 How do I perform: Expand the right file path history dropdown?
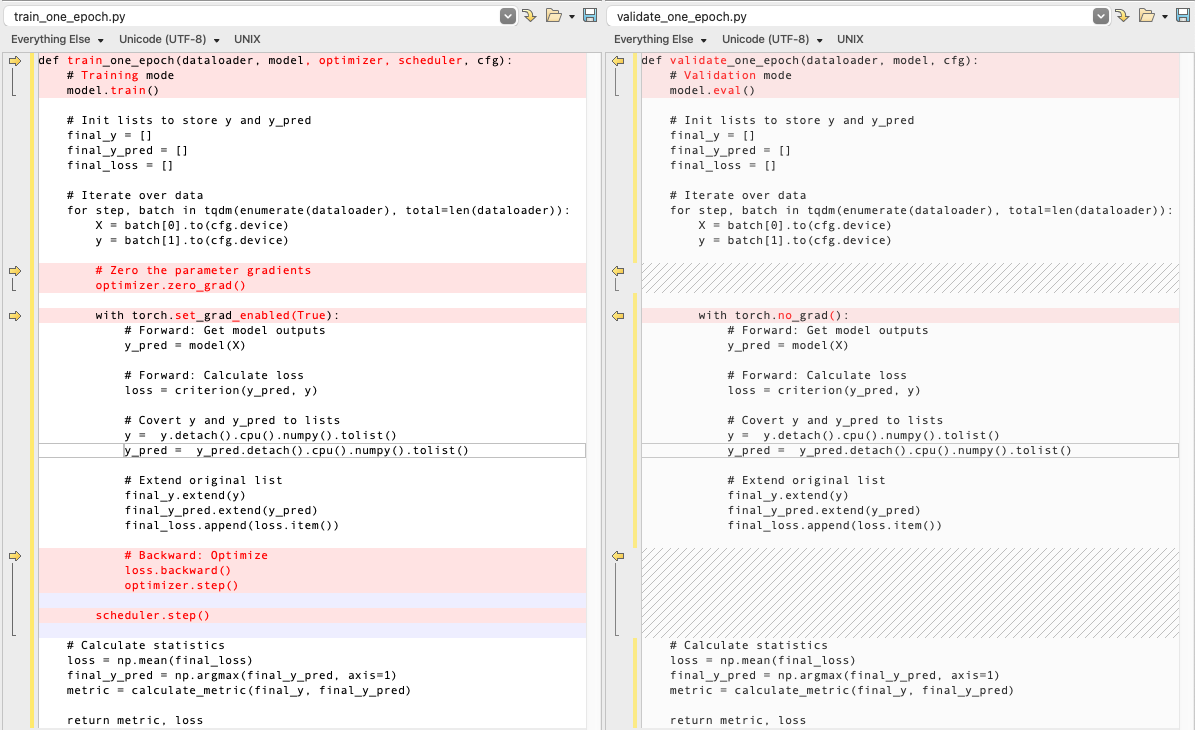pyautogui.click(x=1101, y=16)
